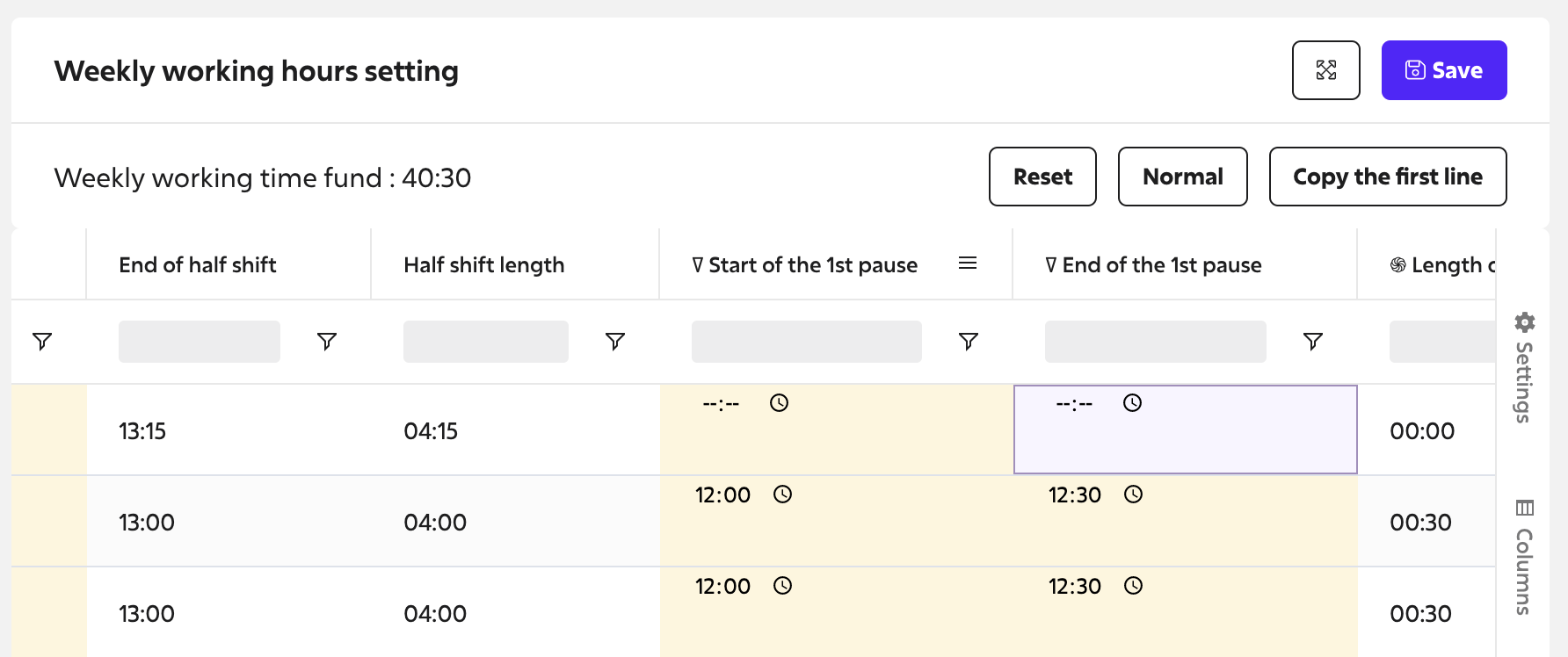Click the leftmost column filter icon
This screenshot has height=657, width=1568.
[42, 341]
